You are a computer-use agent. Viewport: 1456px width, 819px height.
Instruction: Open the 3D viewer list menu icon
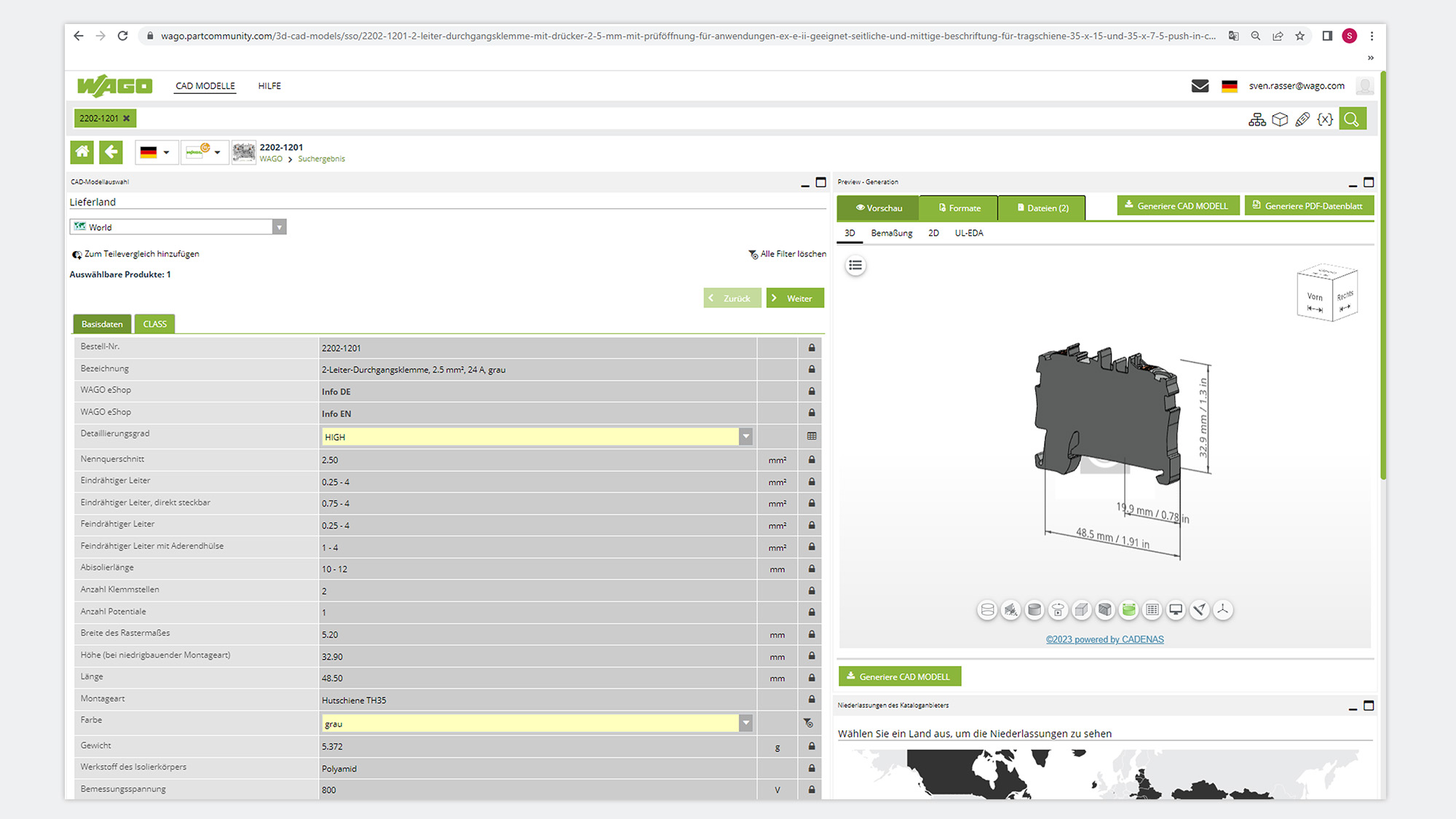pyautogui.click(x=855, y=266)
